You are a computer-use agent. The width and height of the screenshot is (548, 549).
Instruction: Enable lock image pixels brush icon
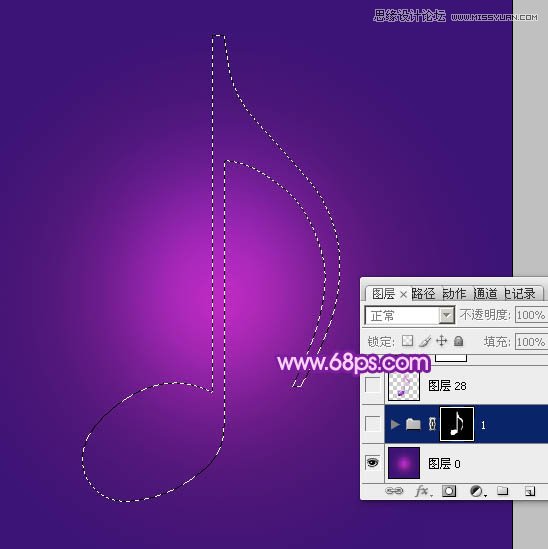pyautogui.click(x=425, y=341)
